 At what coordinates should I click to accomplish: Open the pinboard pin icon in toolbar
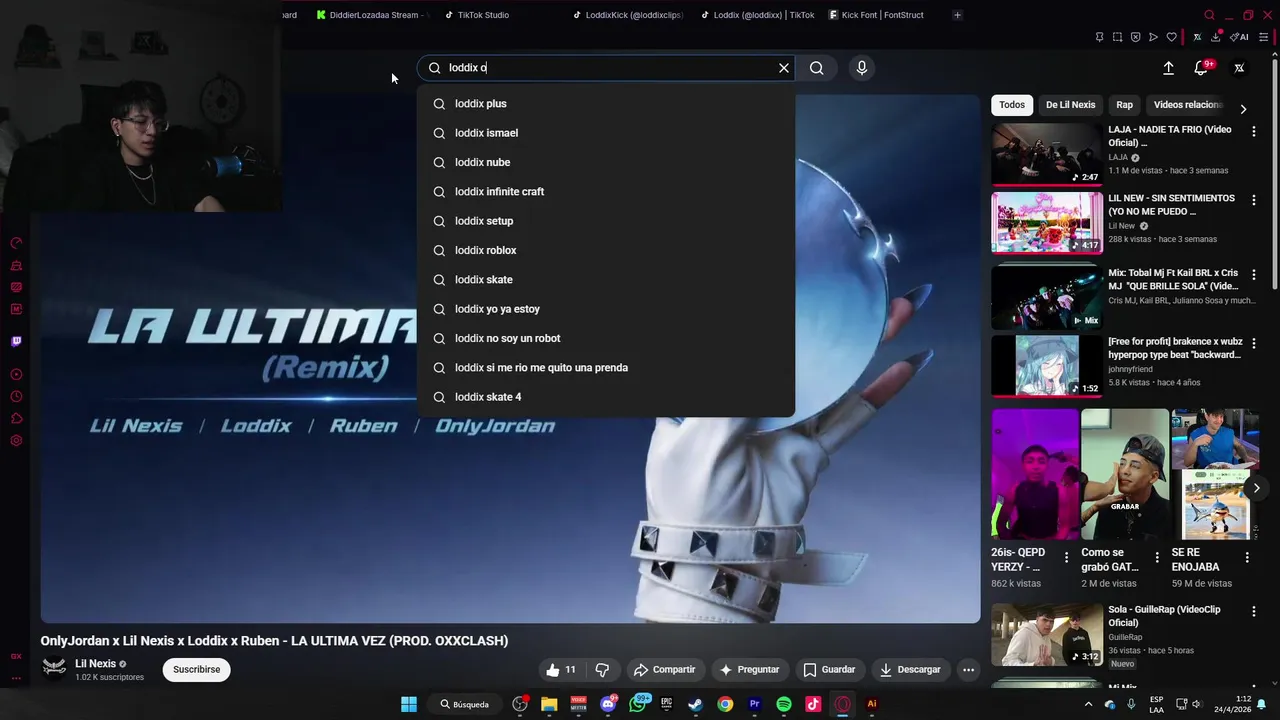[x=1099, y=37]
